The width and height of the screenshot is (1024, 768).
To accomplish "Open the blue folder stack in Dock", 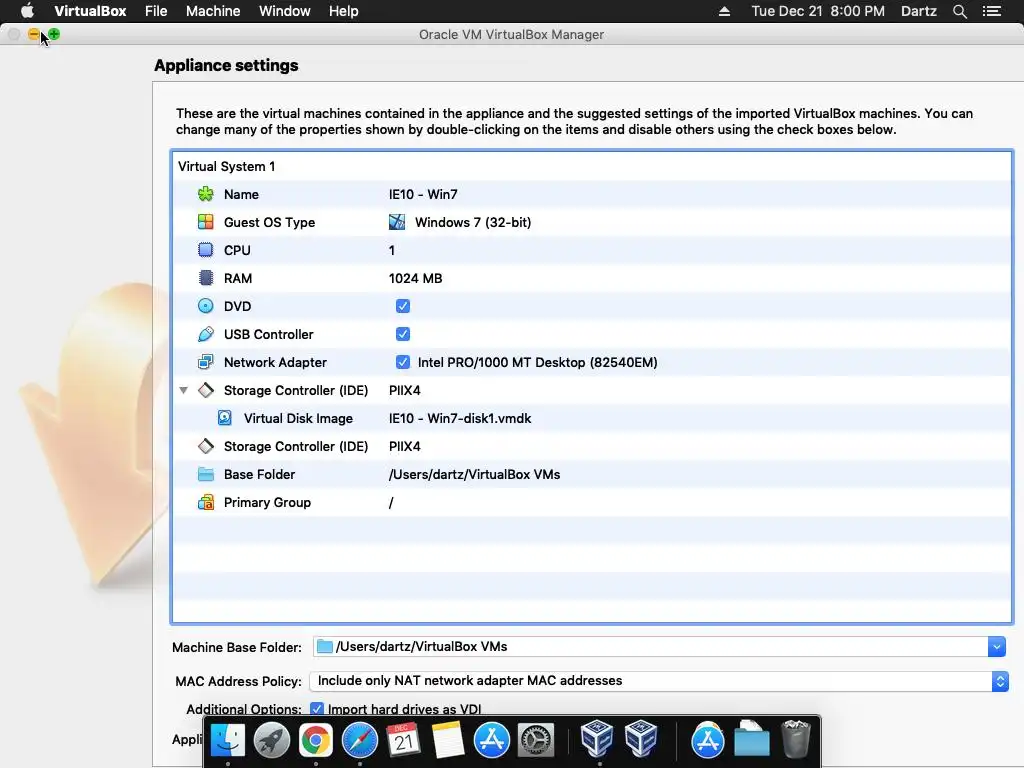I will pyautogui.click(x=752, y=739).
